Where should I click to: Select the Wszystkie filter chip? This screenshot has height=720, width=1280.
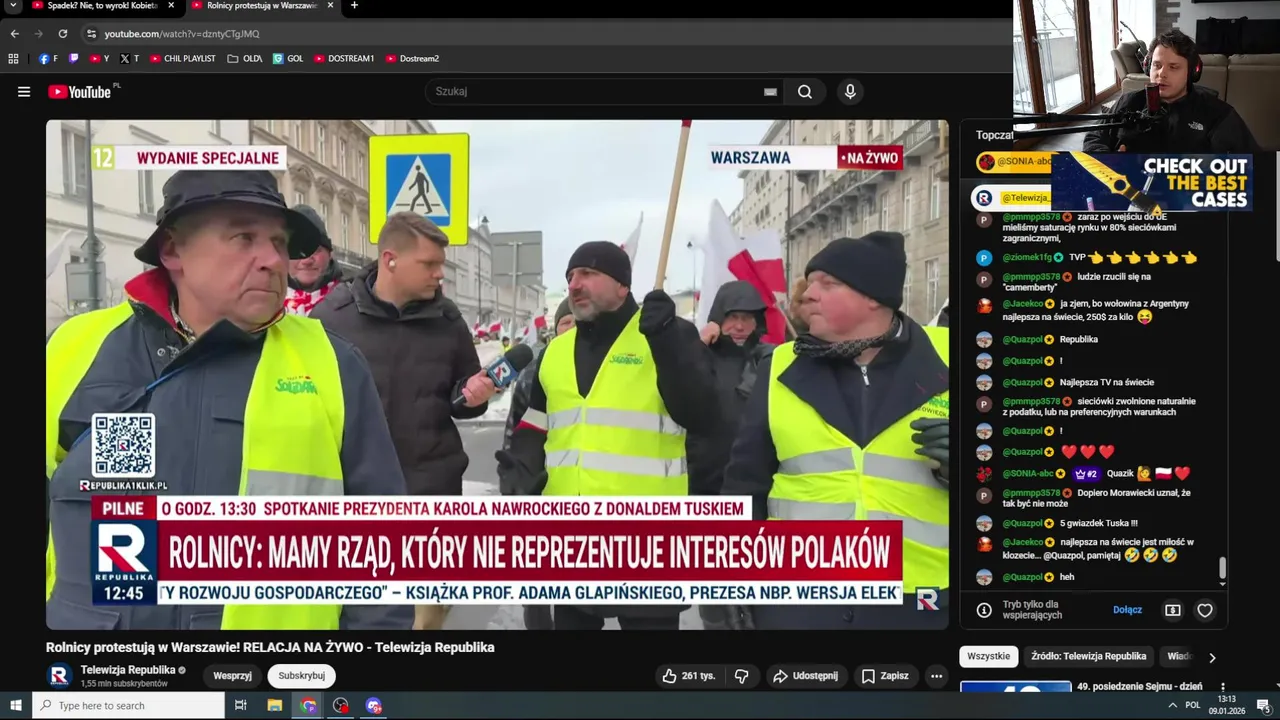coord(988,656)
